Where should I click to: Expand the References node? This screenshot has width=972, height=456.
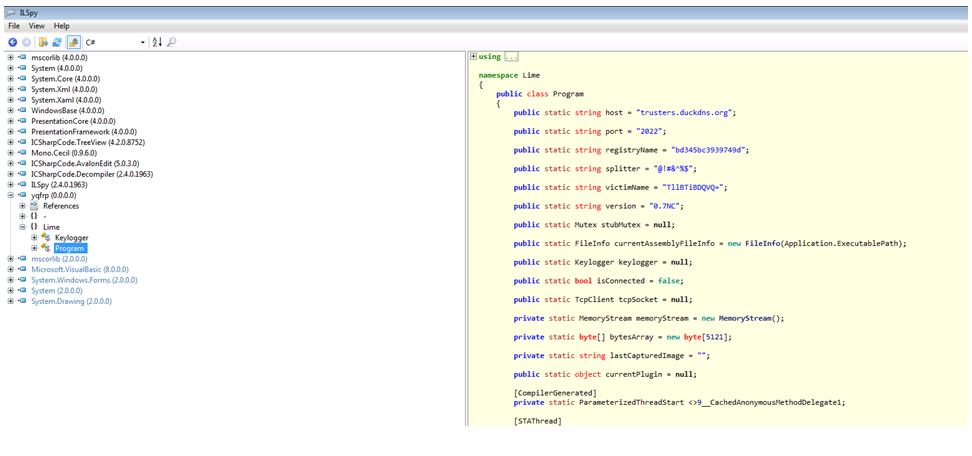[22, 206]
